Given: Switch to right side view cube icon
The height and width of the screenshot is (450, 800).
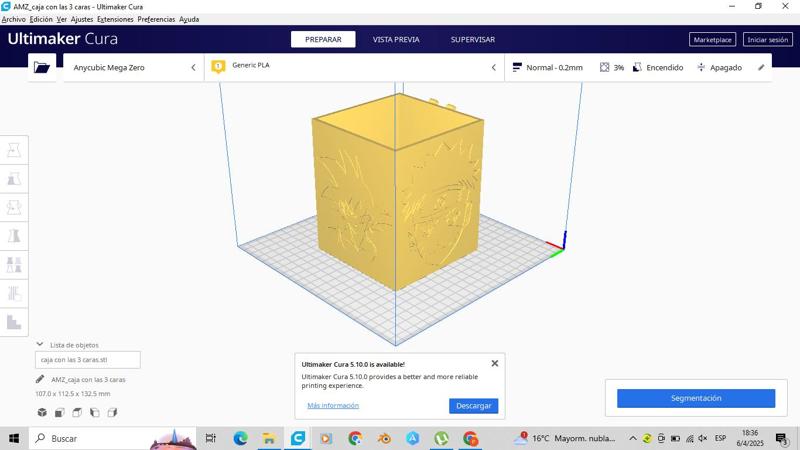Looking at the screenshot, I should [112, 412].
